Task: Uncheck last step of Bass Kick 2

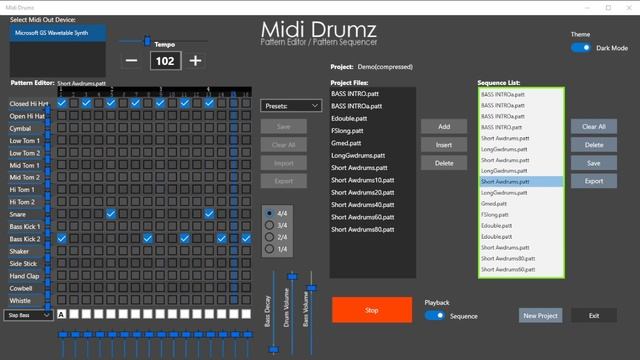Action: coord(246,238)
